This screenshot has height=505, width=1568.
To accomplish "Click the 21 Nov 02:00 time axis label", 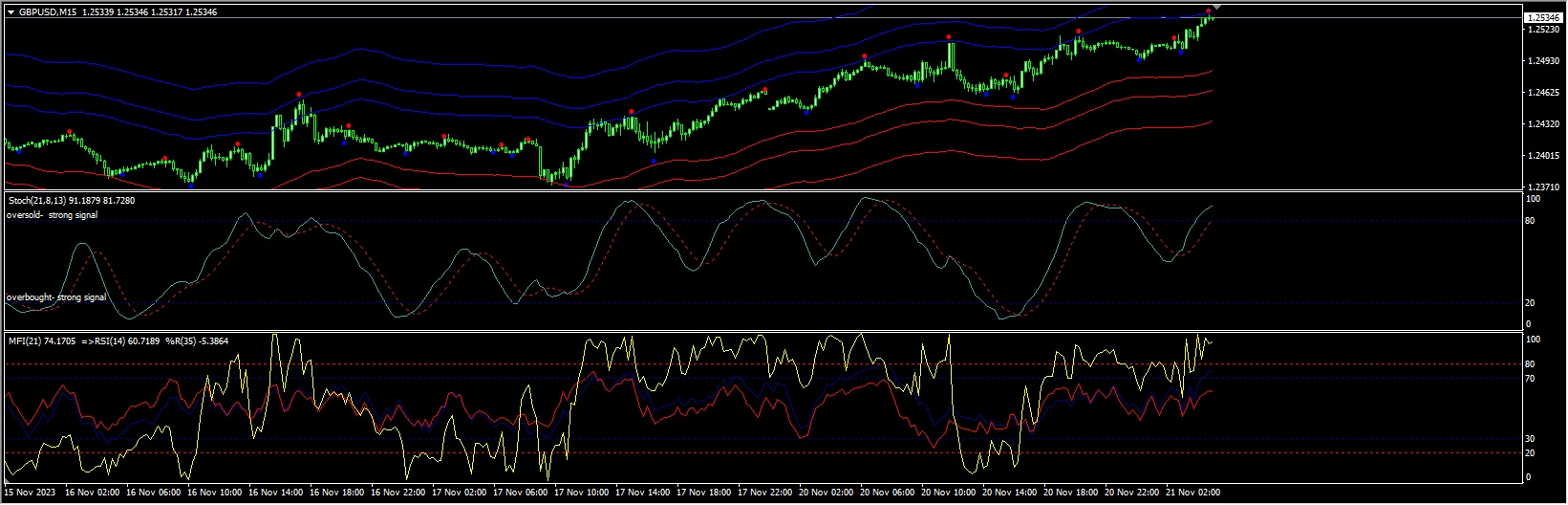I will click(x=1194, y=493).
